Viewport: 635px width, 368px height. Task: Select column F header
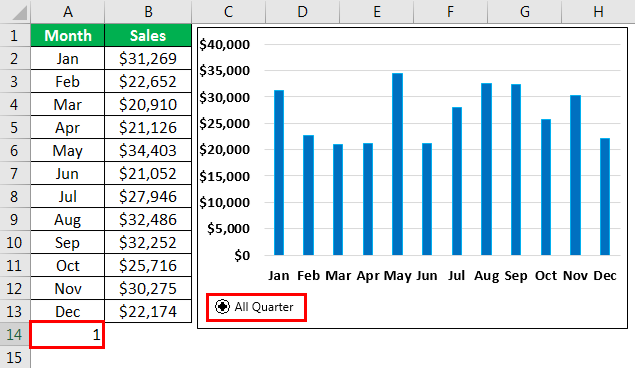pyautogui.click(x=450, y=12)
